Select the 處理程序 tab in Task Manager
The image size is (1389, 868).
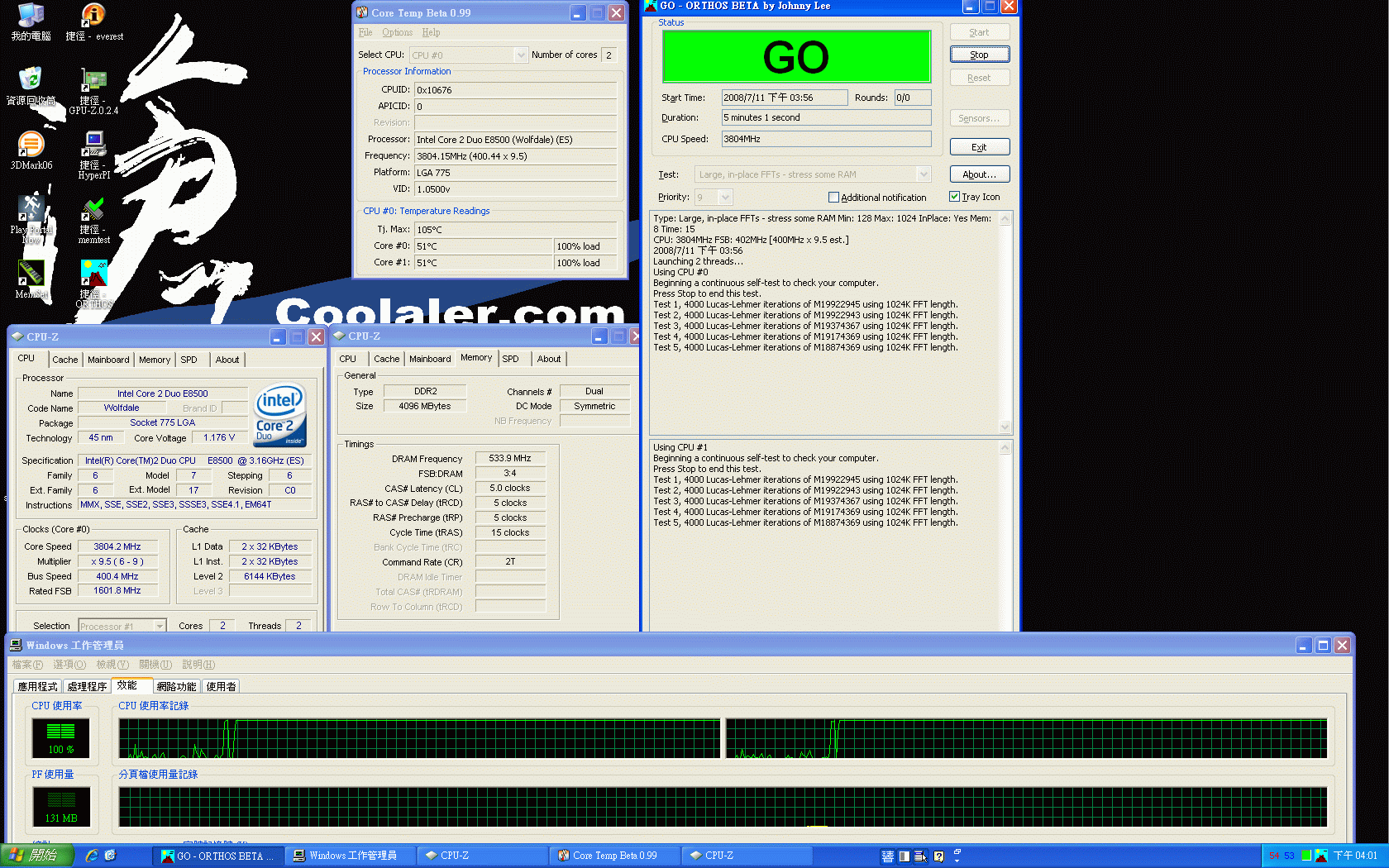coord(87,686)
